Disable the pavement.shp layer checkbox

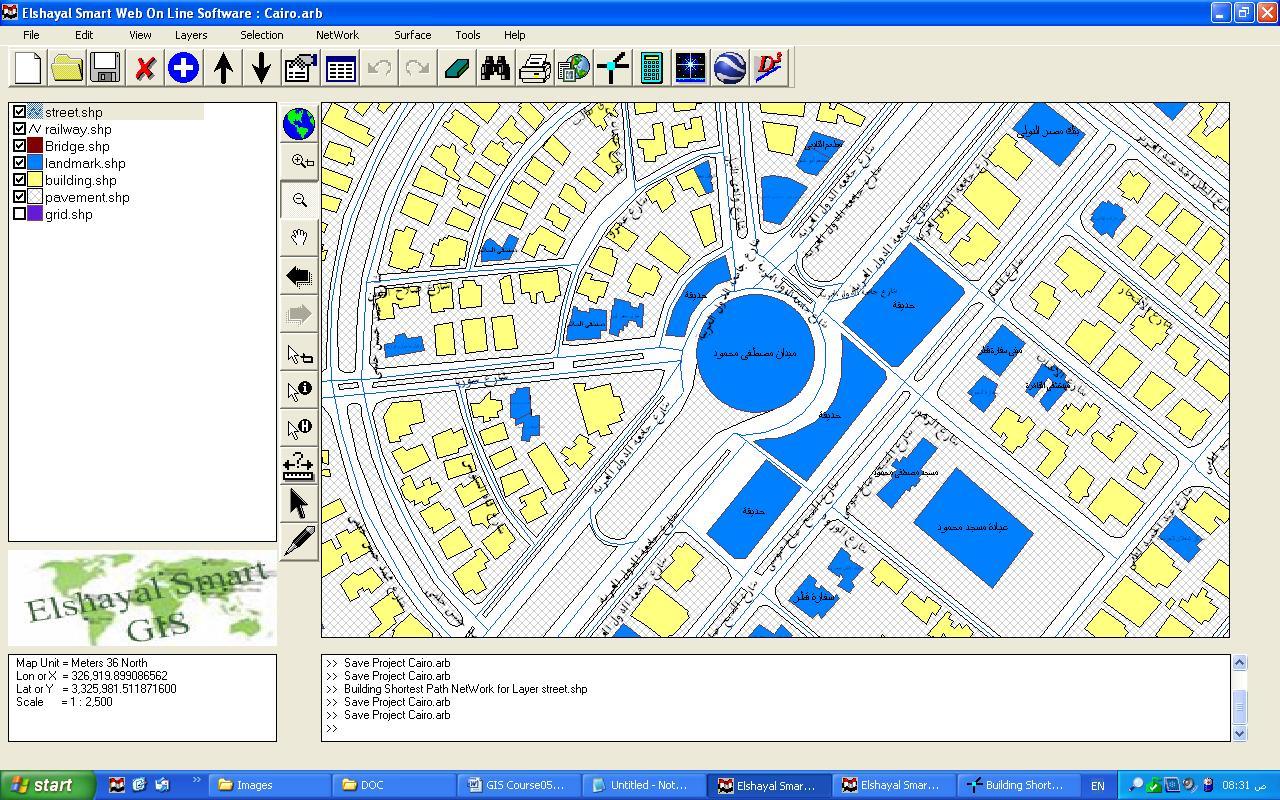pos(19,197)
